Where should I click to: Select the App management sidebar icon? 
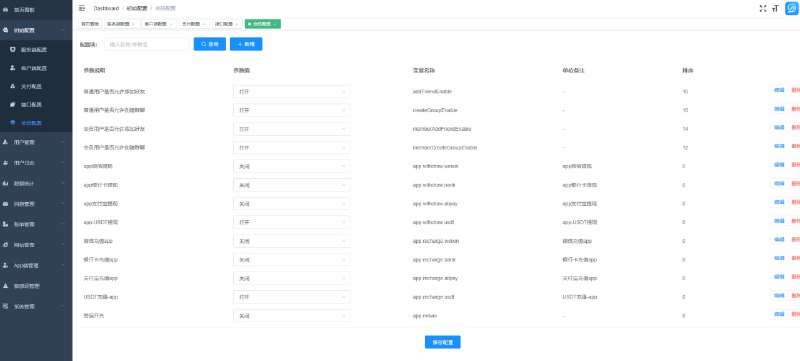tap(5, 265)
